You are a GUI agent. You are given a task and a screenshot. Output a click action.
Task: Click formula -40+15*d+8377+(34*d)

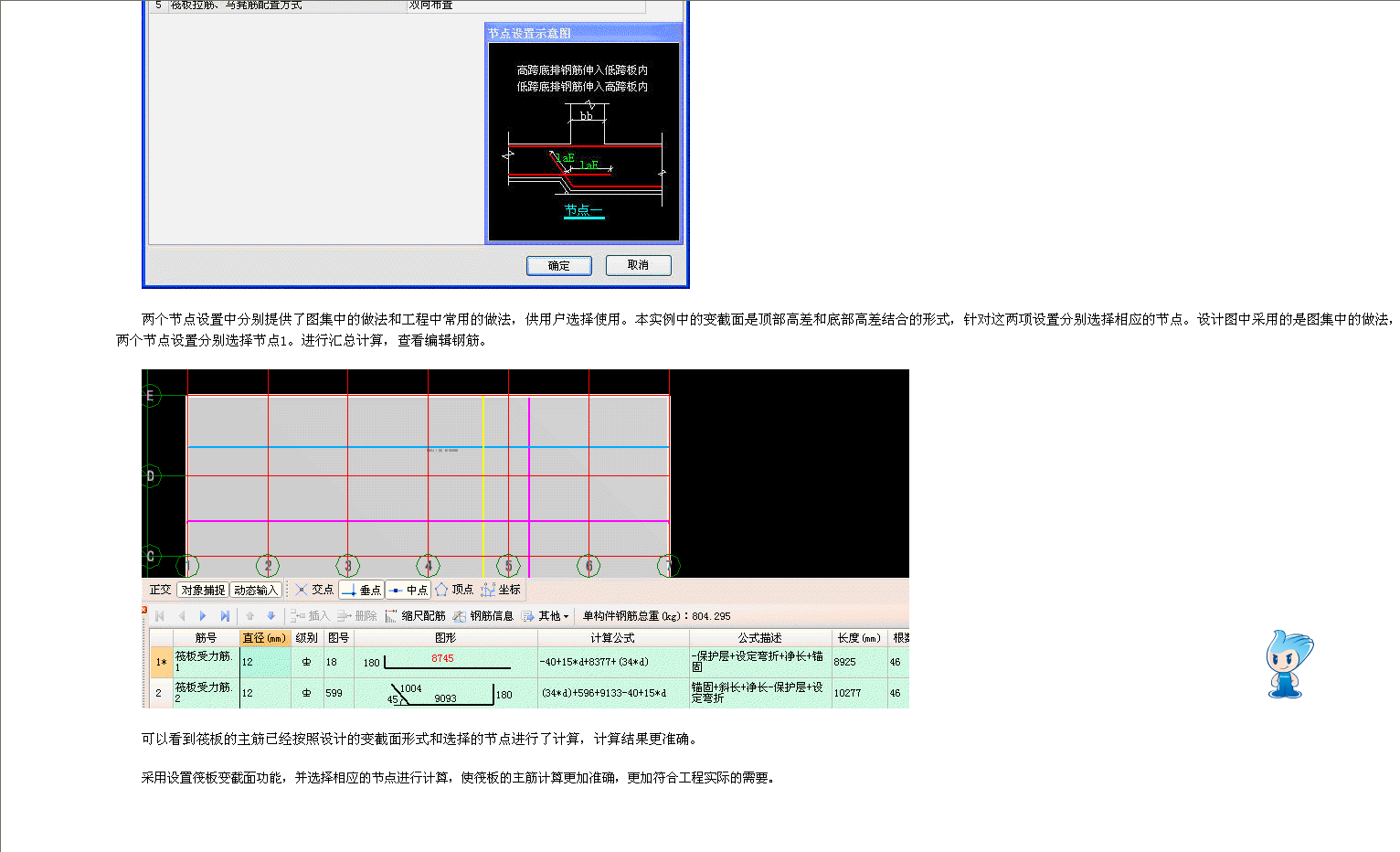(594, 662)
